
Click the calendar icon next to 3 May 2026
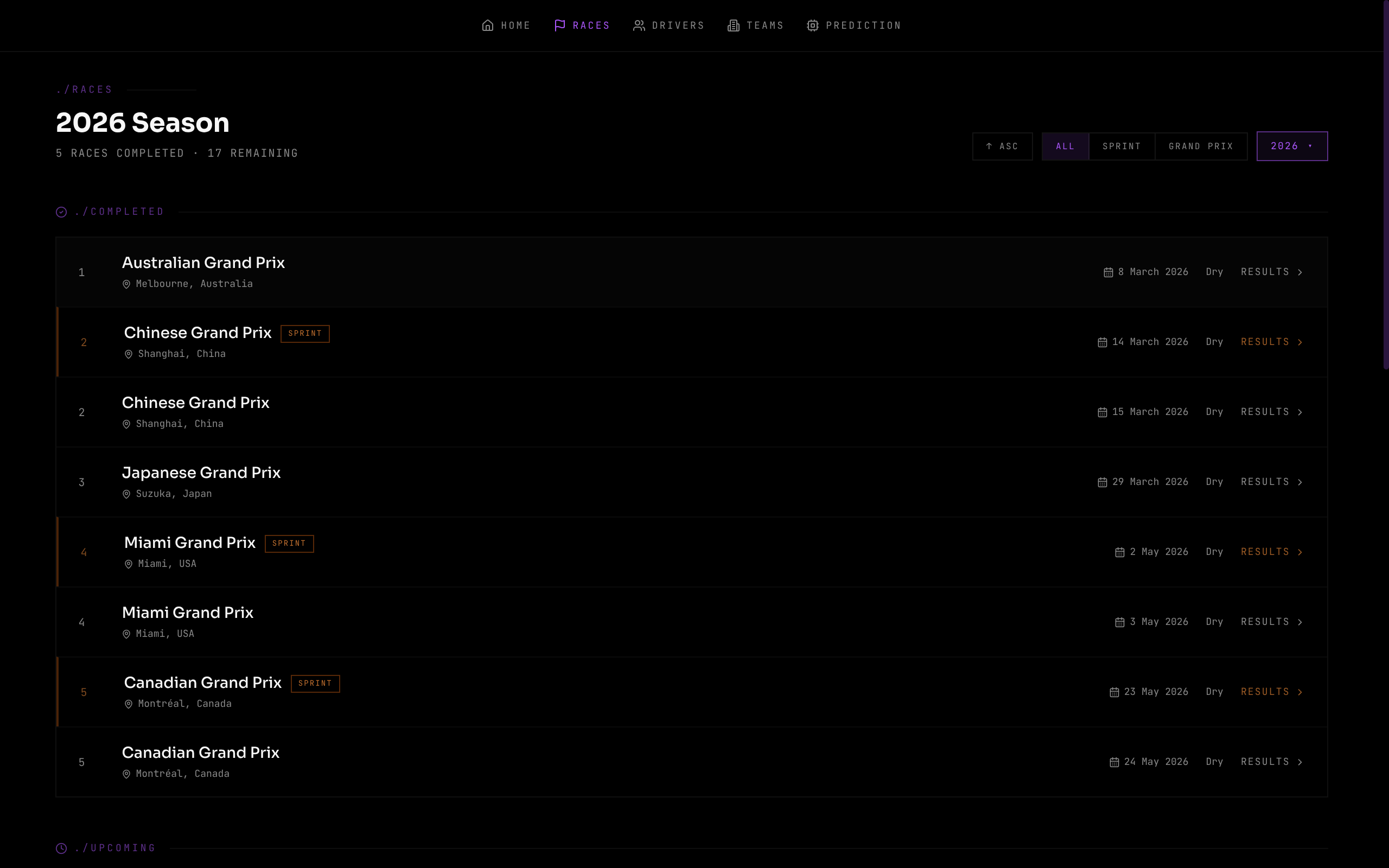coord(1120,622)
